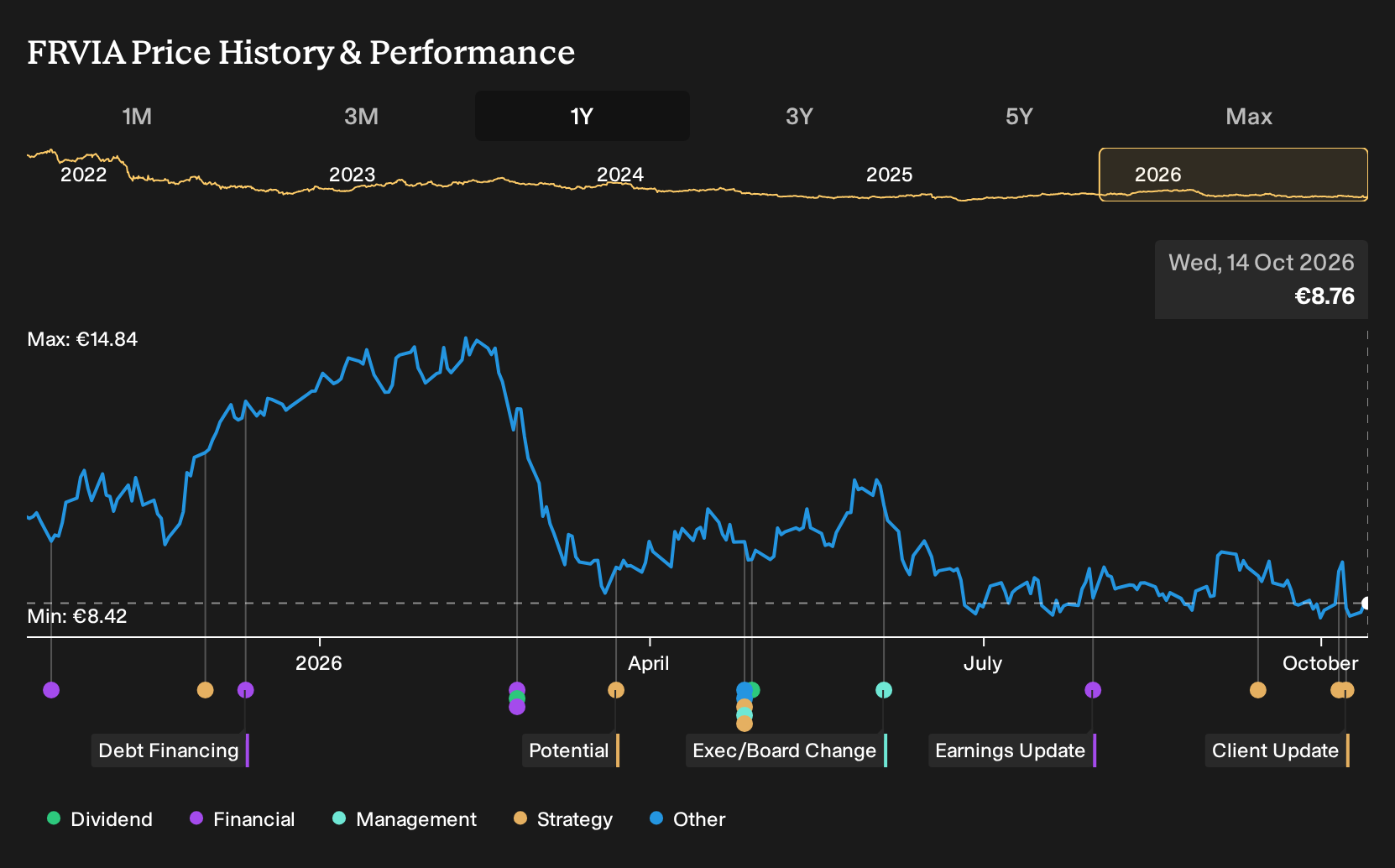
Task: Toggle the Other legend filter
Action: click(x=687, y=819)
